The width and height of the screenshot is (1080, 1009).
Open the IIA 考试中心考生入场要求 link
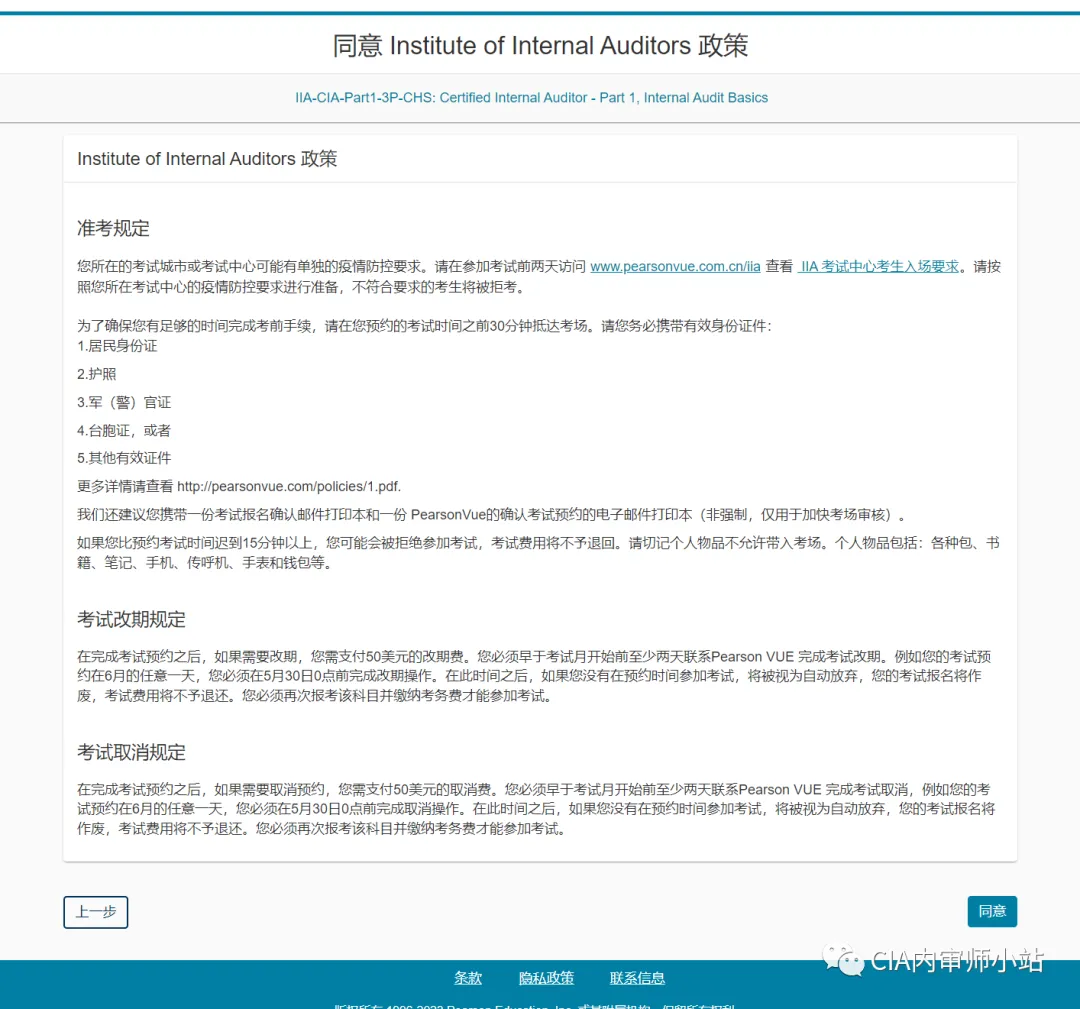pyautogui.click(x=878, y=267)
